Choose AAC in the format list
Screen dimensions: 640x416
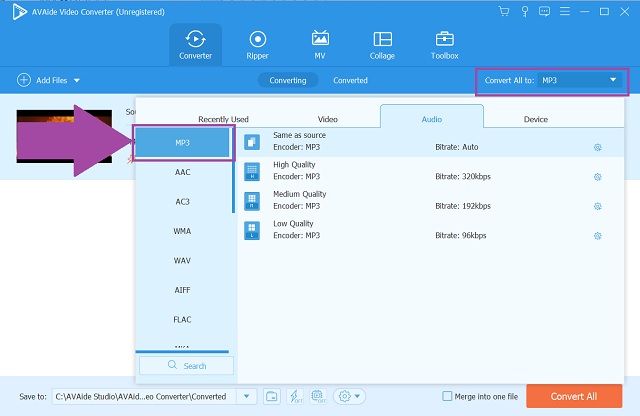click(182, 172)
